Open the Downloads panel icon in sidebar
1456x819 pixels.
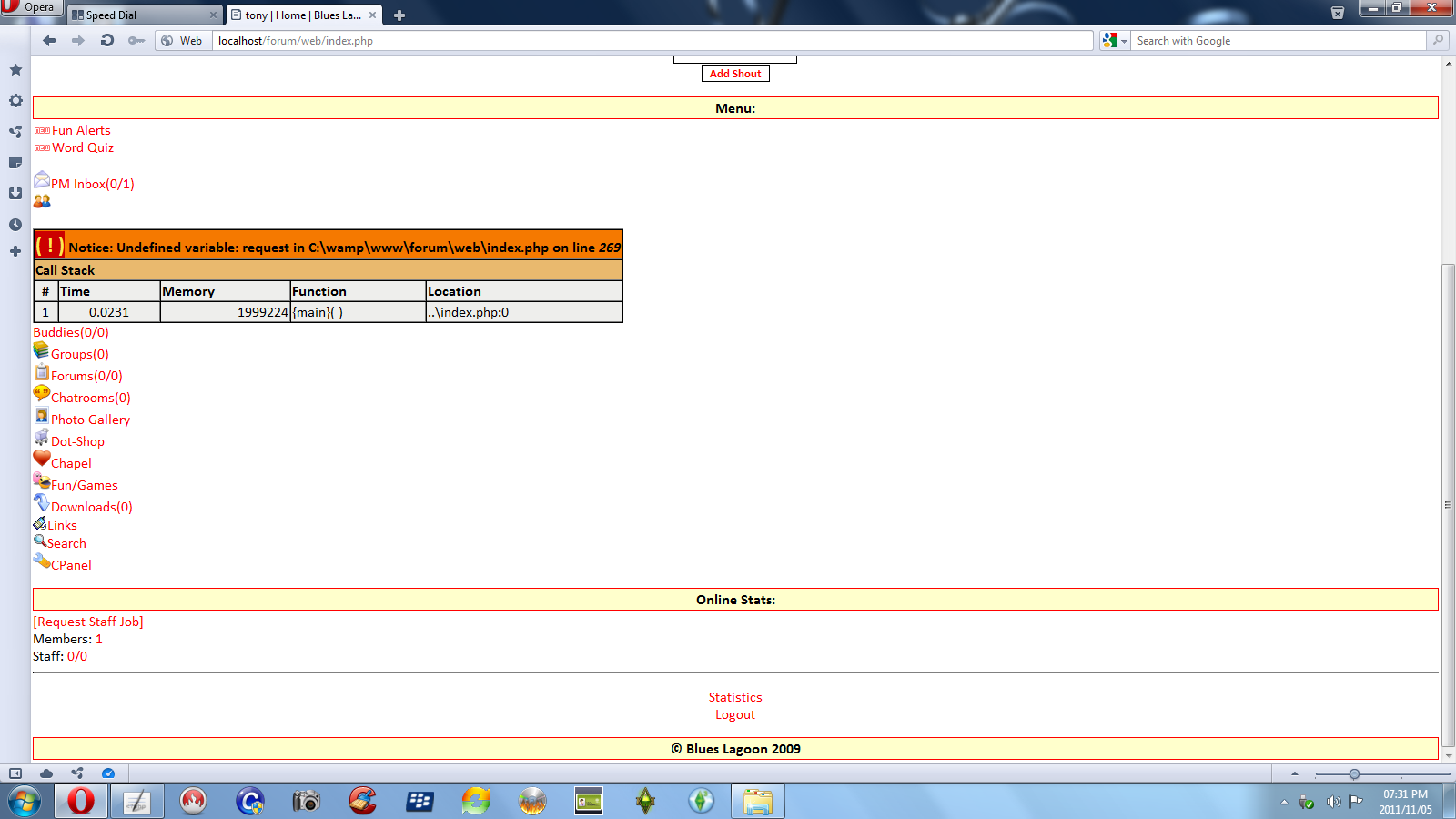point(15,194)
